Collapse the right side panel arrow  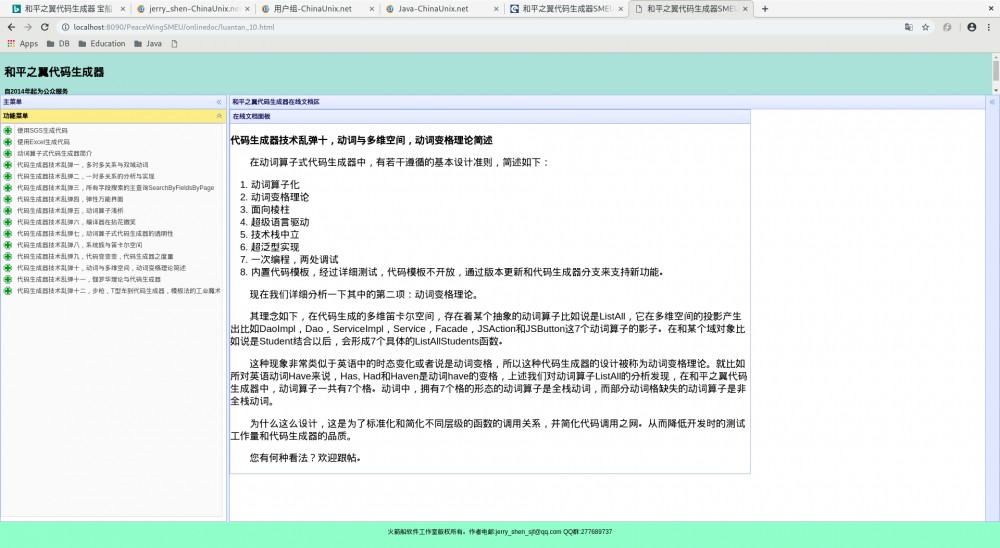tap(992, 102)
